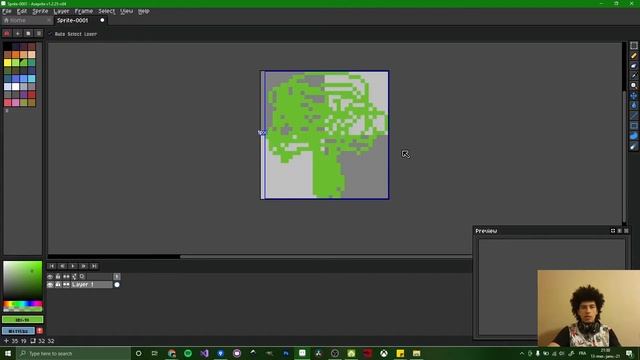Viewport: 640px width, 360px height.
Task: Play the animation
Action: (73, 266)
